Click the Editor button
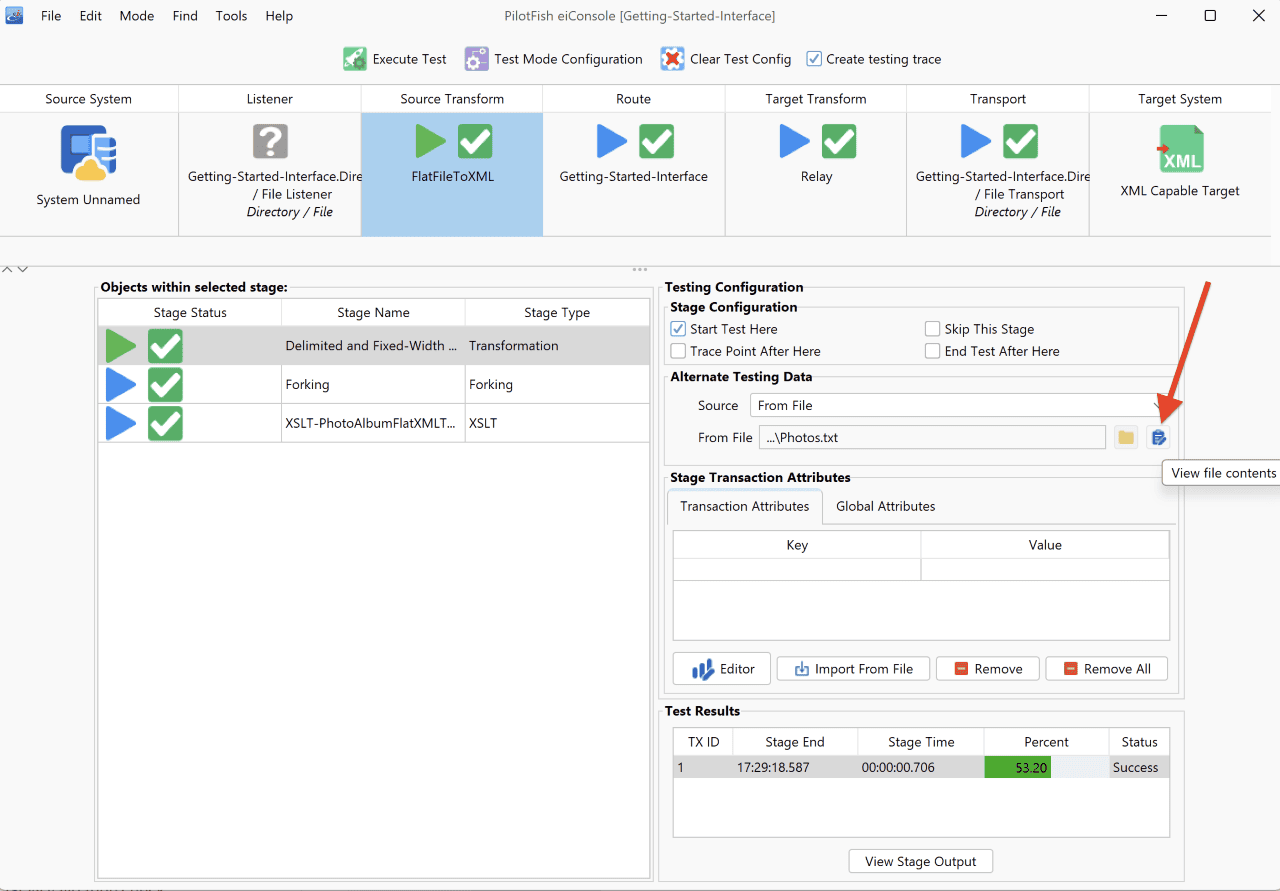The height and width of the screenshot is (891, 1280). point(722,669)
